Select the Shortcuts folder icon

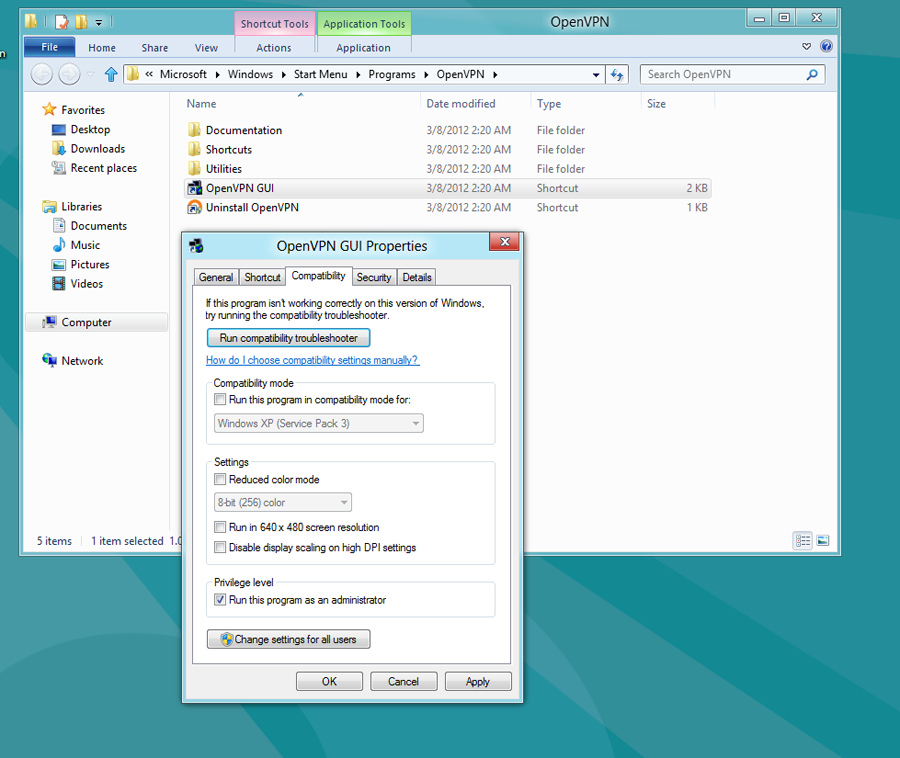tap(195, 149)
